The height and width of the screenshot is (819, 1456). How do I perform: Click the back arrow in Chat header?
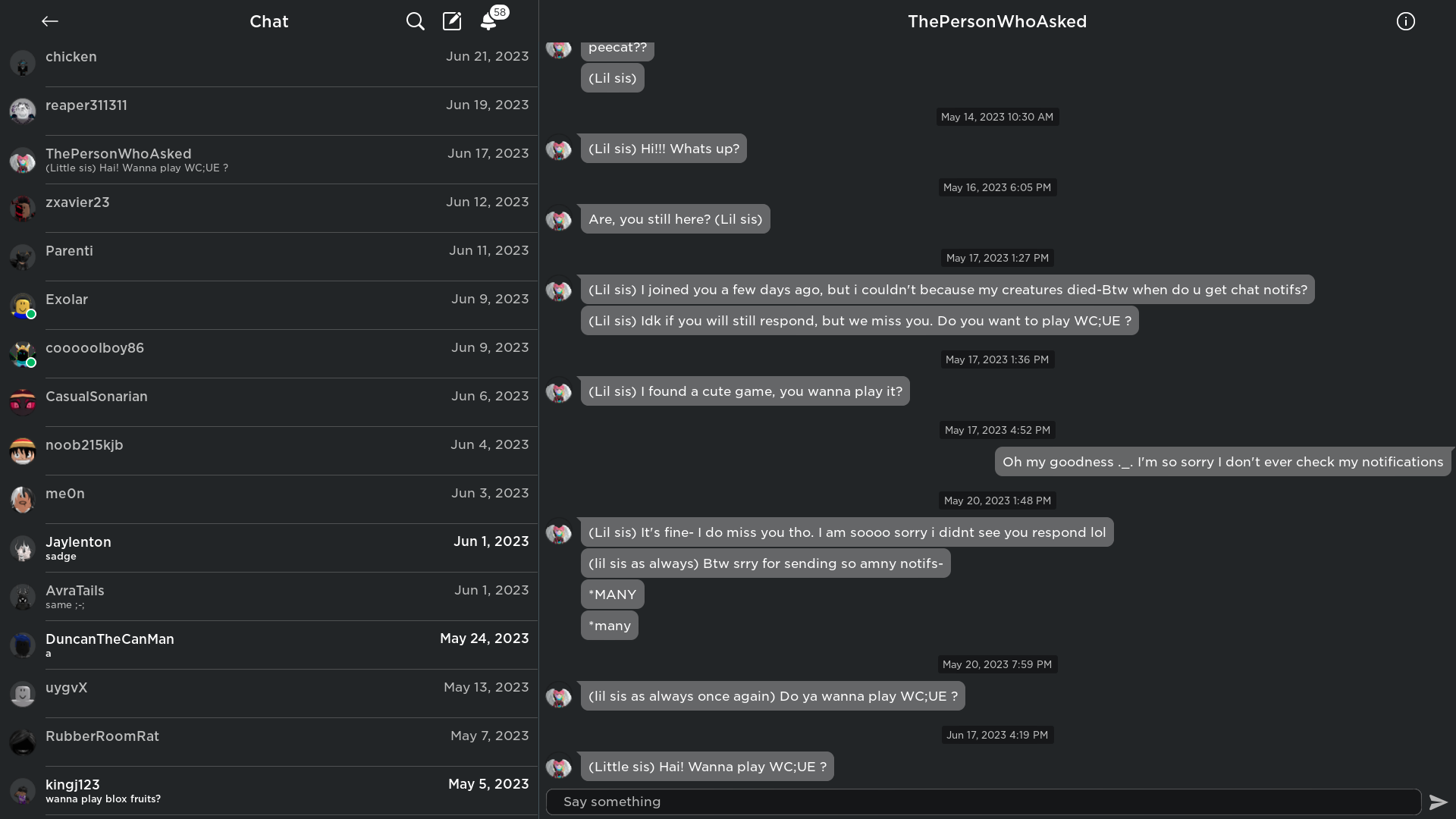point(50,21)
